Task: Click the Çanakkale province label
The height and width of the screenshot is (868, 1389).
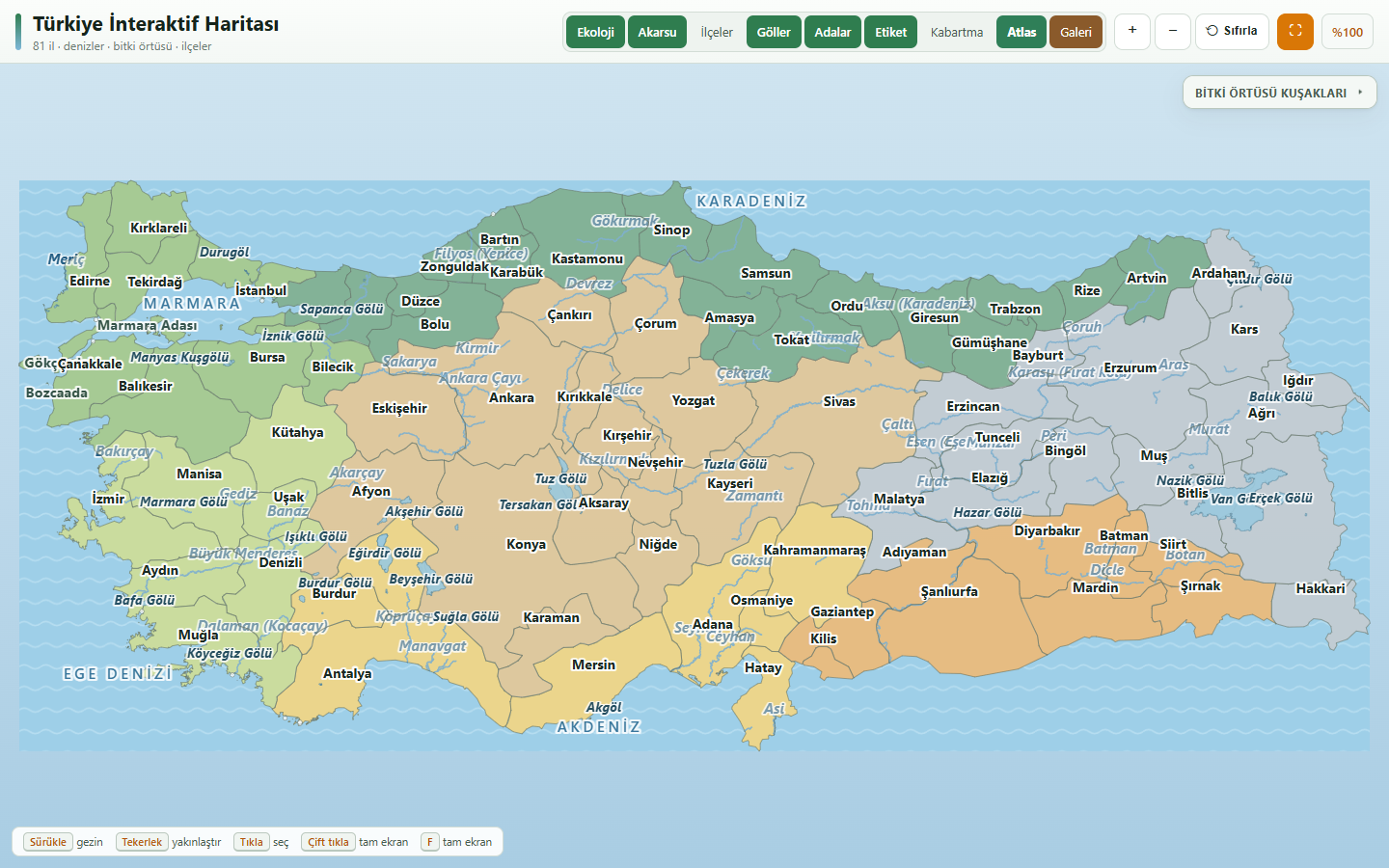Action: 90,364
